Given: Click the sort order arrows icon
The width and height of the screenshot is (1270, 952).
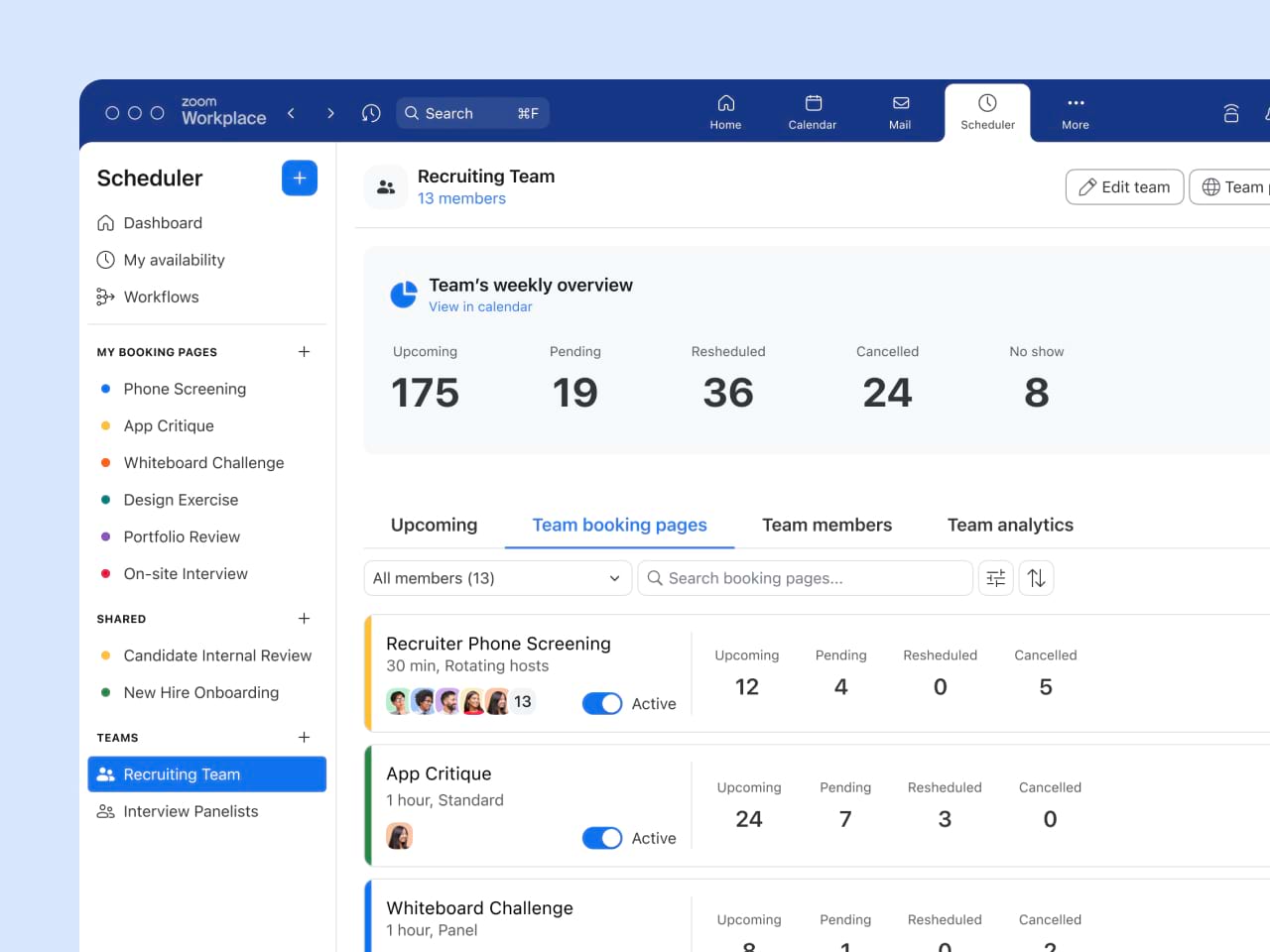Looking at the screenshot, I should pos(1036,578).
